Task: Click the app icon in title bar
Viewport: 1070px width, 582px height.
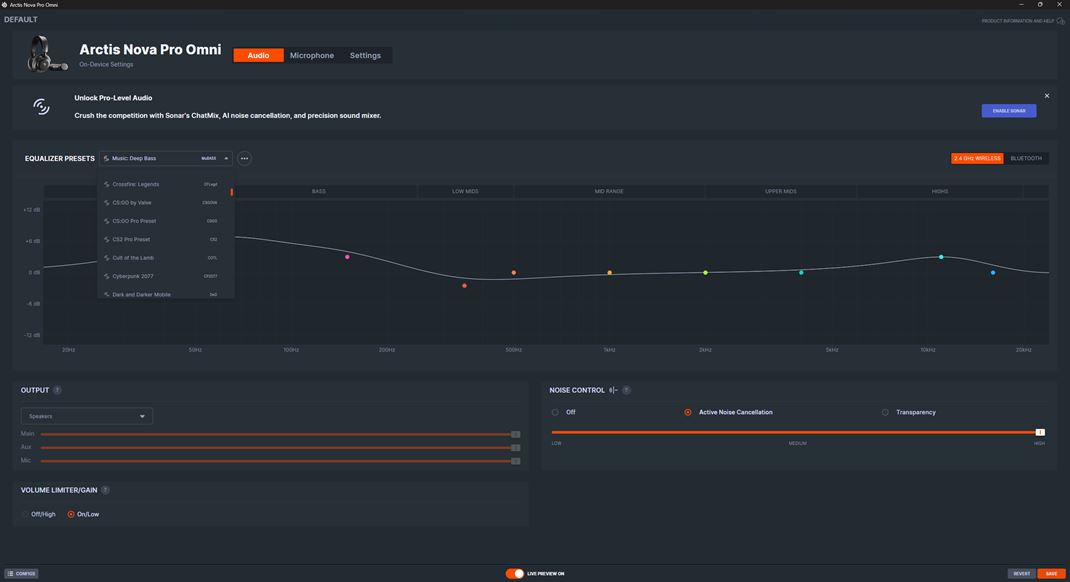Action: click(x=4, y=5)
